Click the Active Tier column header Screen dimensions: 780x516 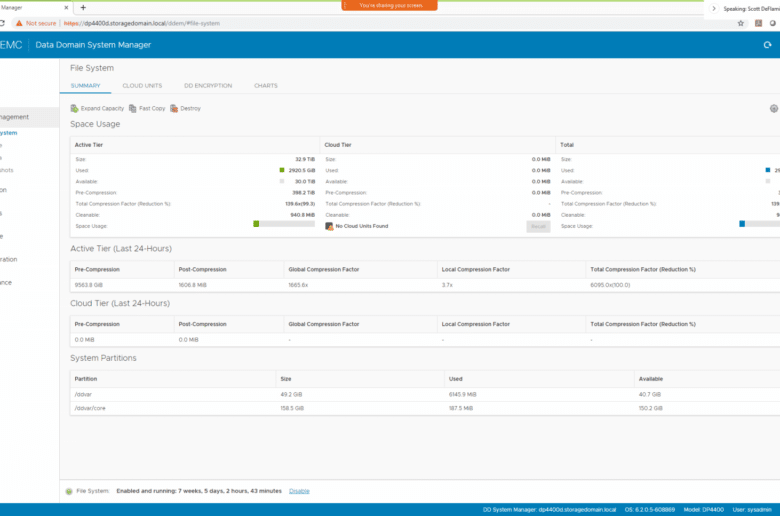coord(89,145)
